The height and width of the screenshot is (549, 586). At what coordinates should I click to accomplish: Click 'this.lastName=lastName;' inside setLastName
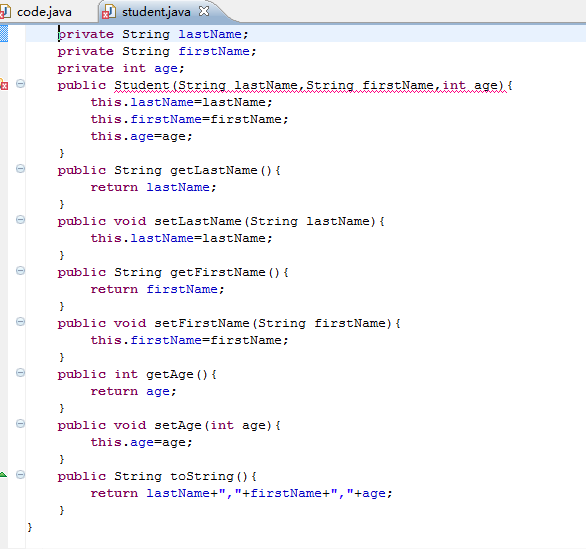pos(181,238)
